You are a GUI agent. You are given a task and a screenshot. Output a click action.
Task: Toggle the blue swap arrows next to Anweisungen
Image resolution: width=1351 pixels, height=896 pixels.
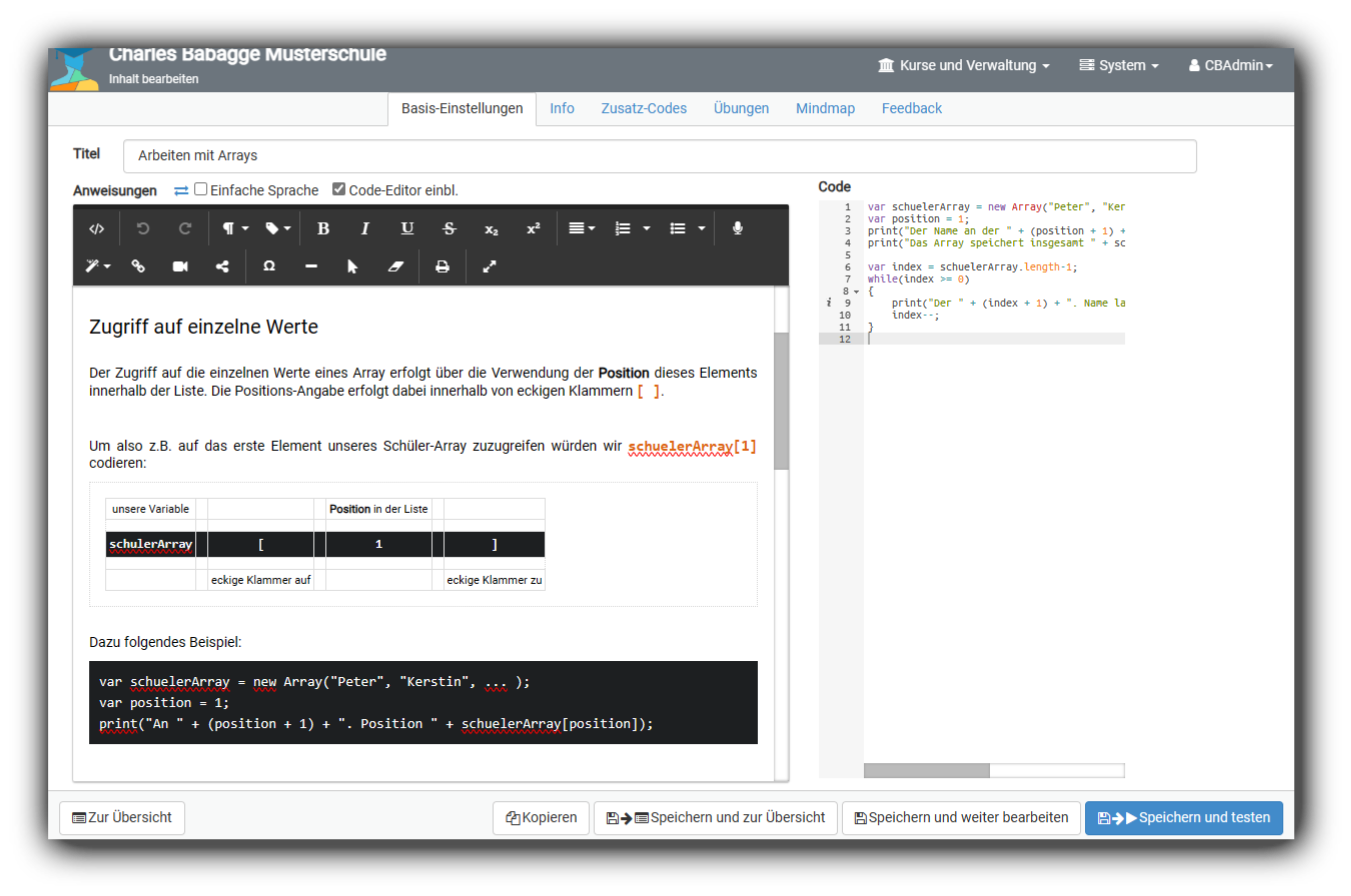[181, 189]
